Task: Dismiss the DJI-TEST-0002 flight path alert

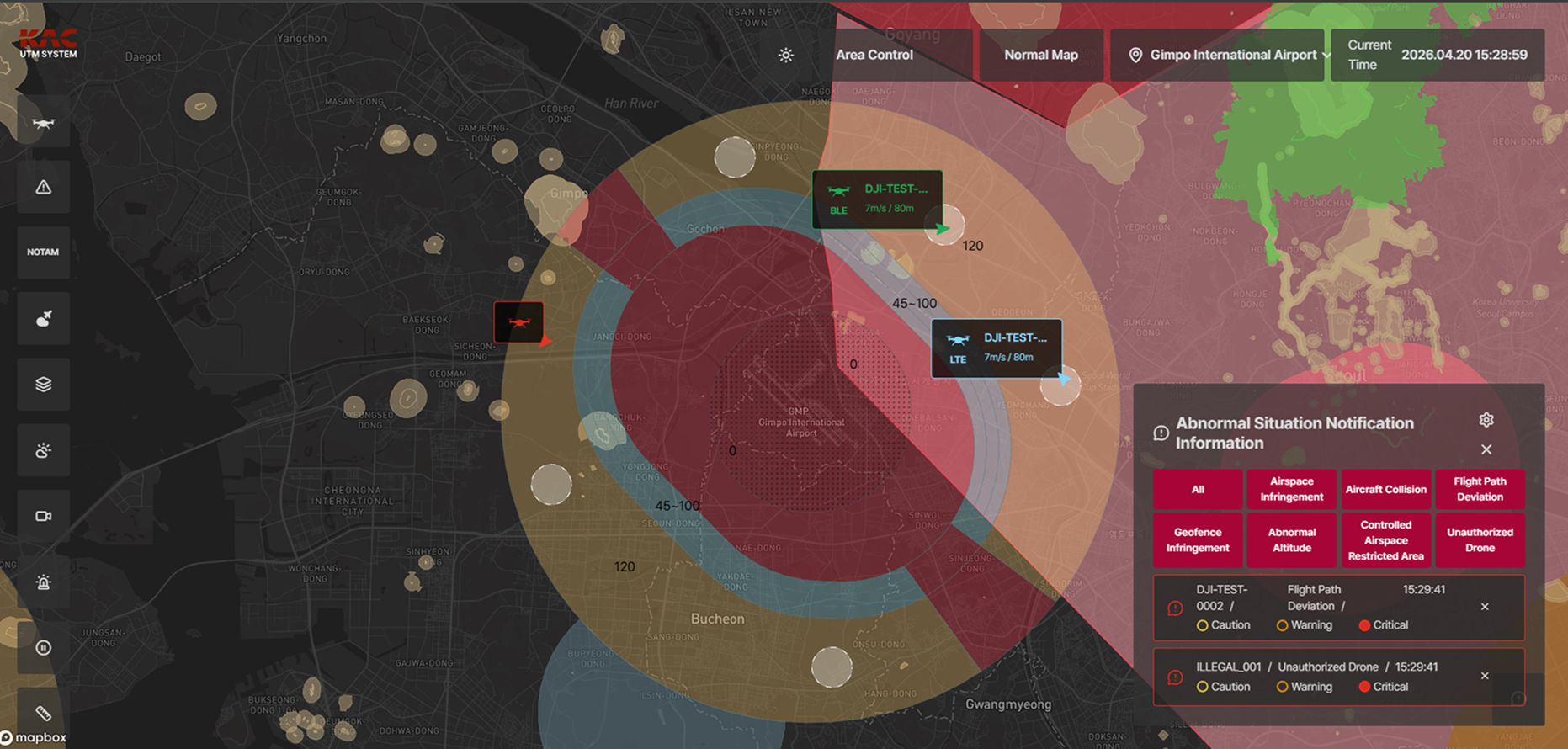Action: click(1485, 607)
